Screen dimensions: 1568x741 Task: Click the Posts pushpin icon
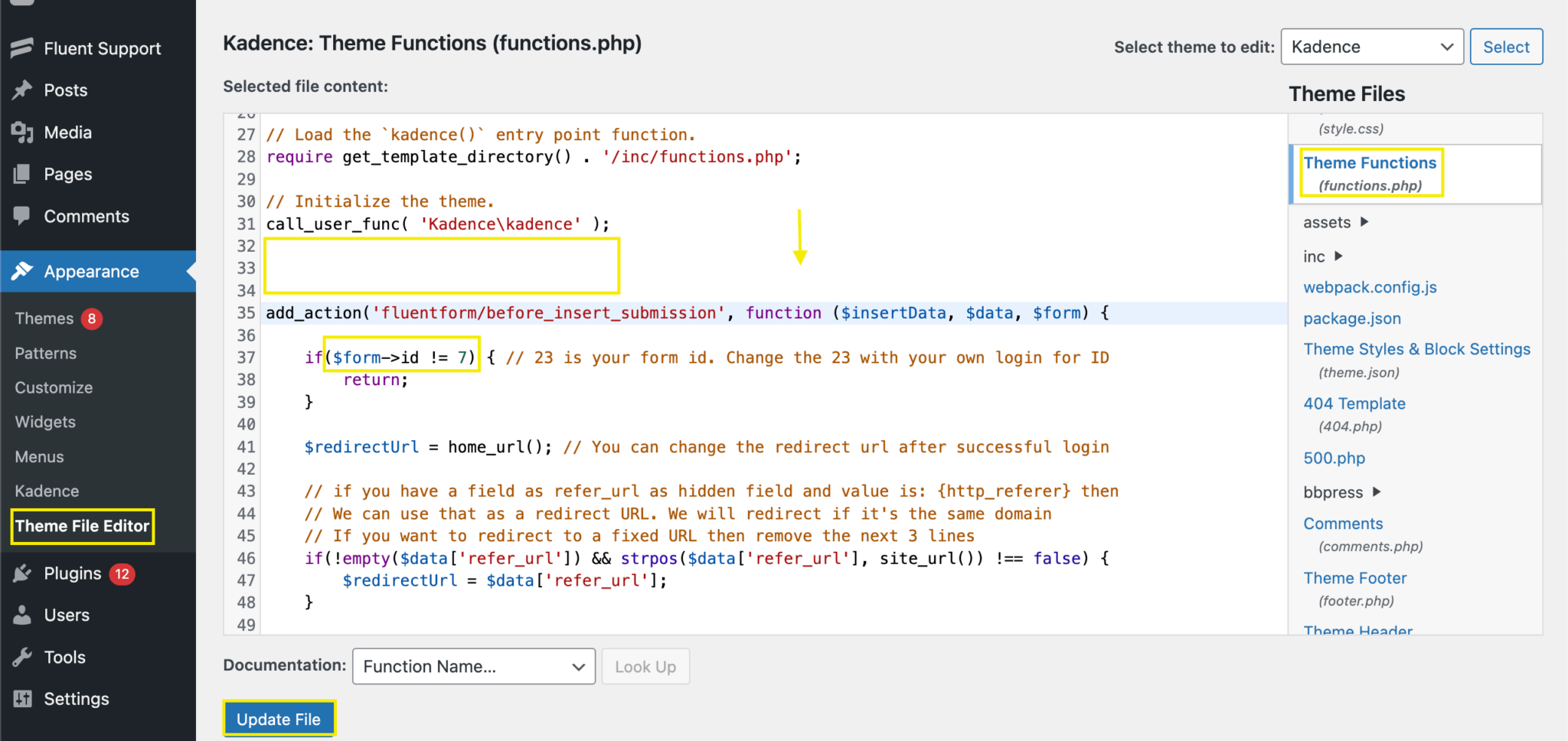(22, 90)
